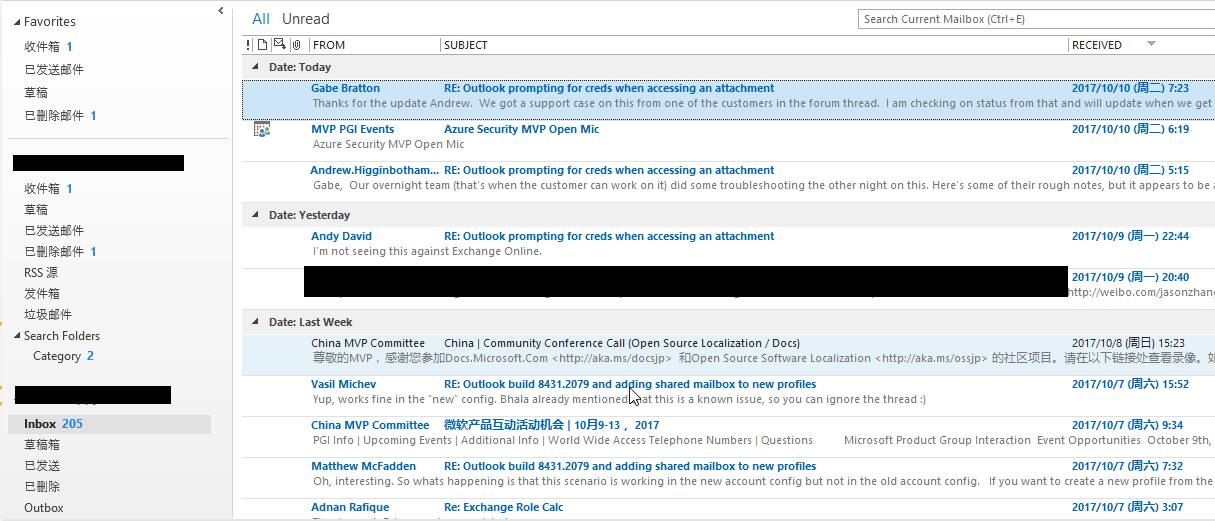Sort messages by the FROM column header

tap(372, 45)
